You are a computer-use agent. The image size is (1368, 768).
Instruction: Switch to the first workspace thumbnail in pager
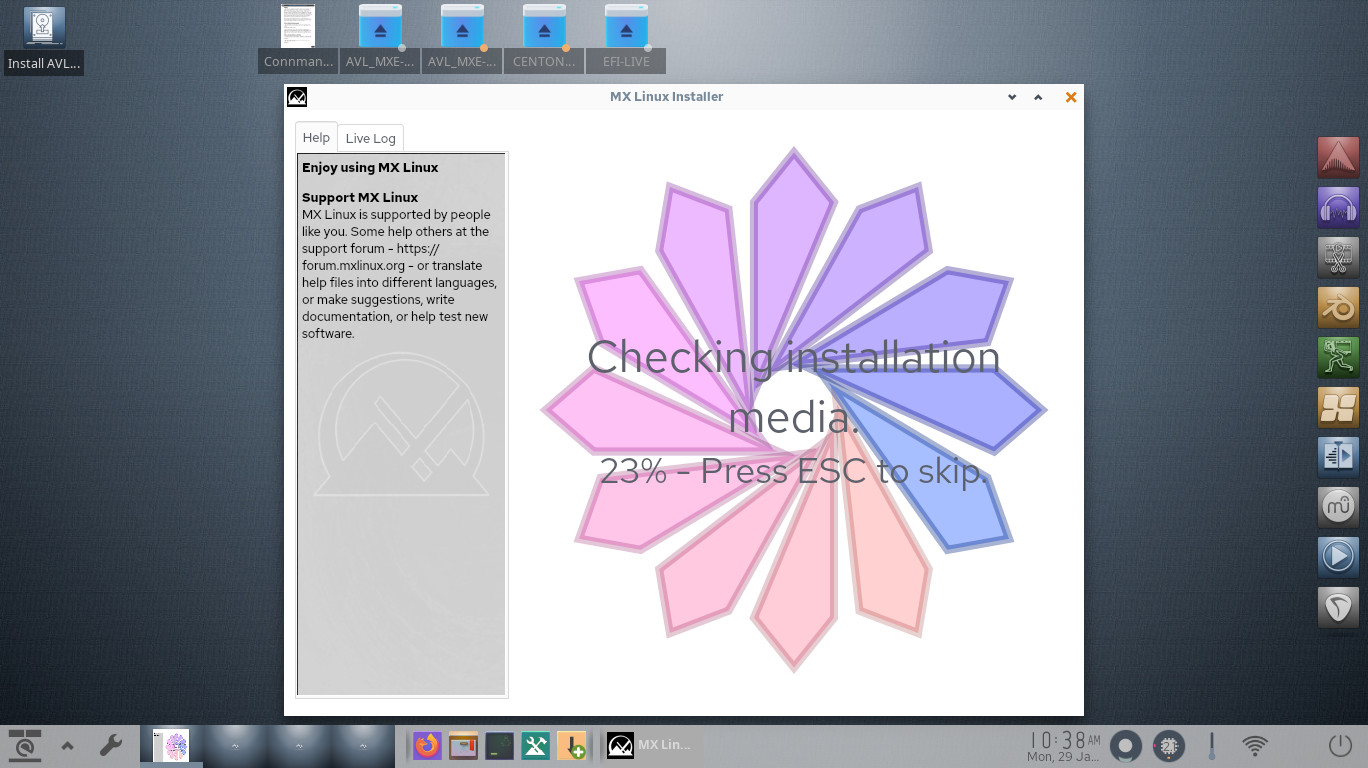(x=171, y=746)
